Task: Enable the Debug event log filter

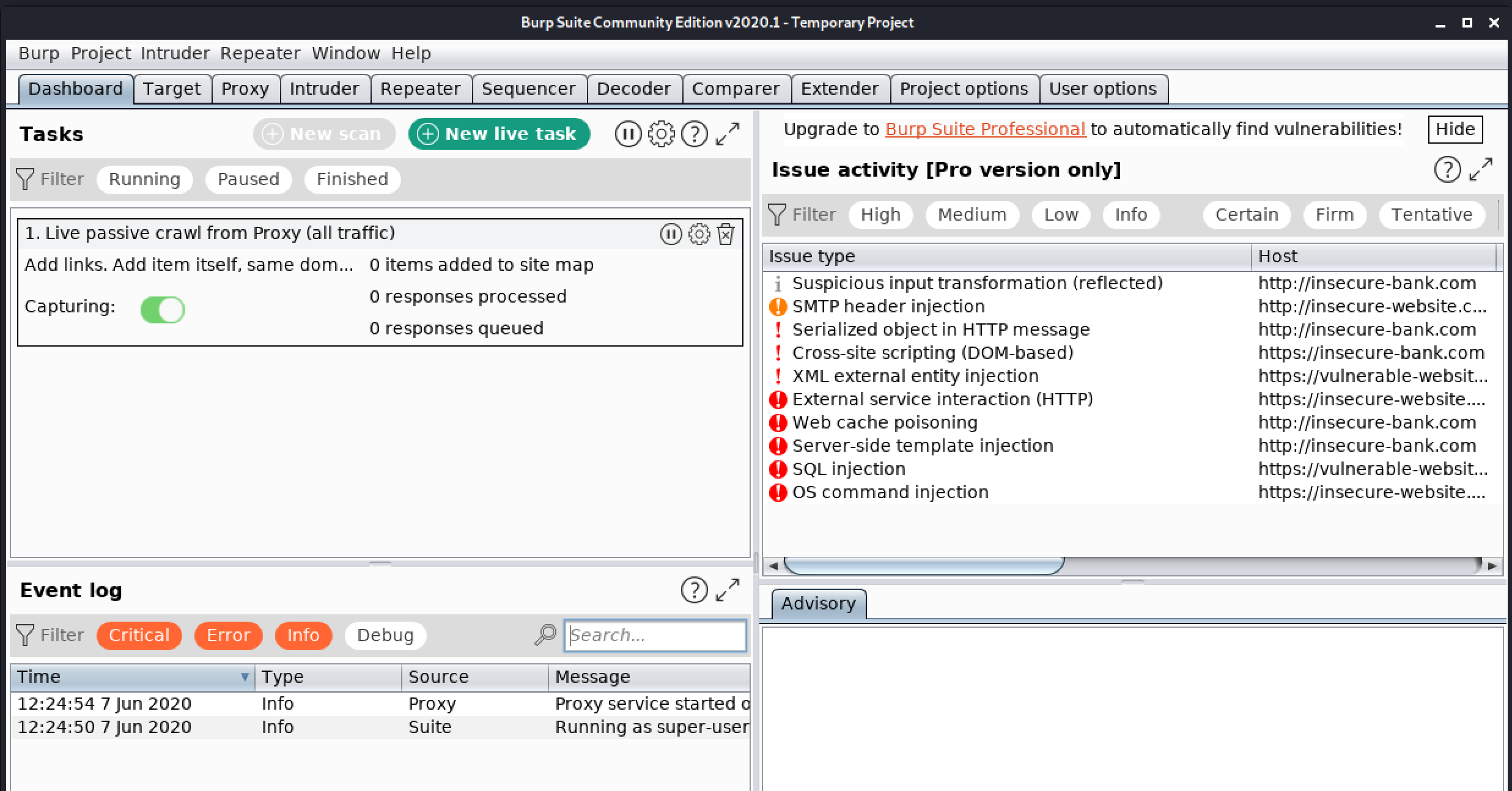Action: tap(385, 635)
